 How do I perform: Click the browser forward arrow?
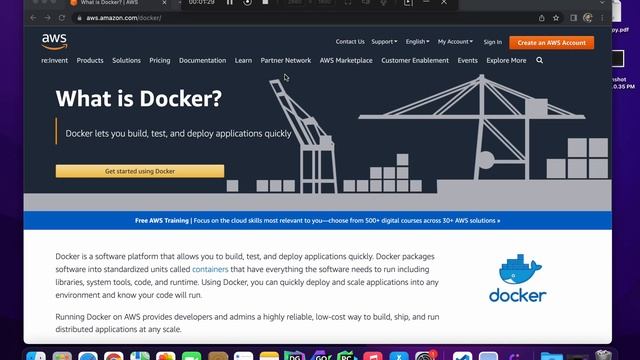47,18
